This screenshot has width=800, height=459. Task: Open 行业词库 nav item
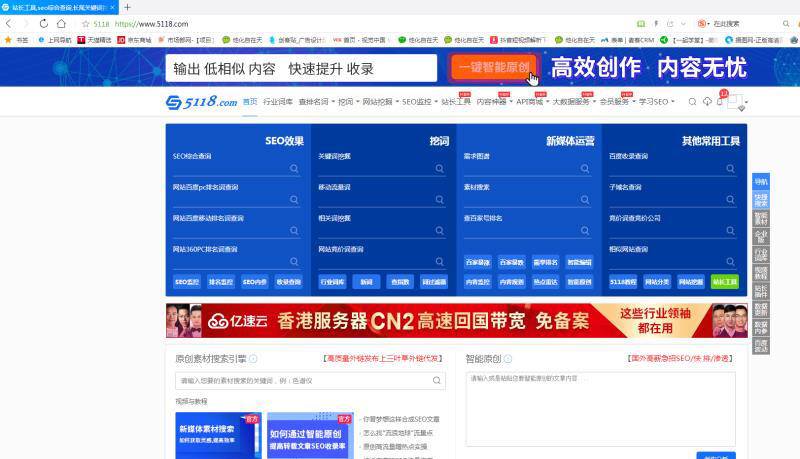point(278,102)
